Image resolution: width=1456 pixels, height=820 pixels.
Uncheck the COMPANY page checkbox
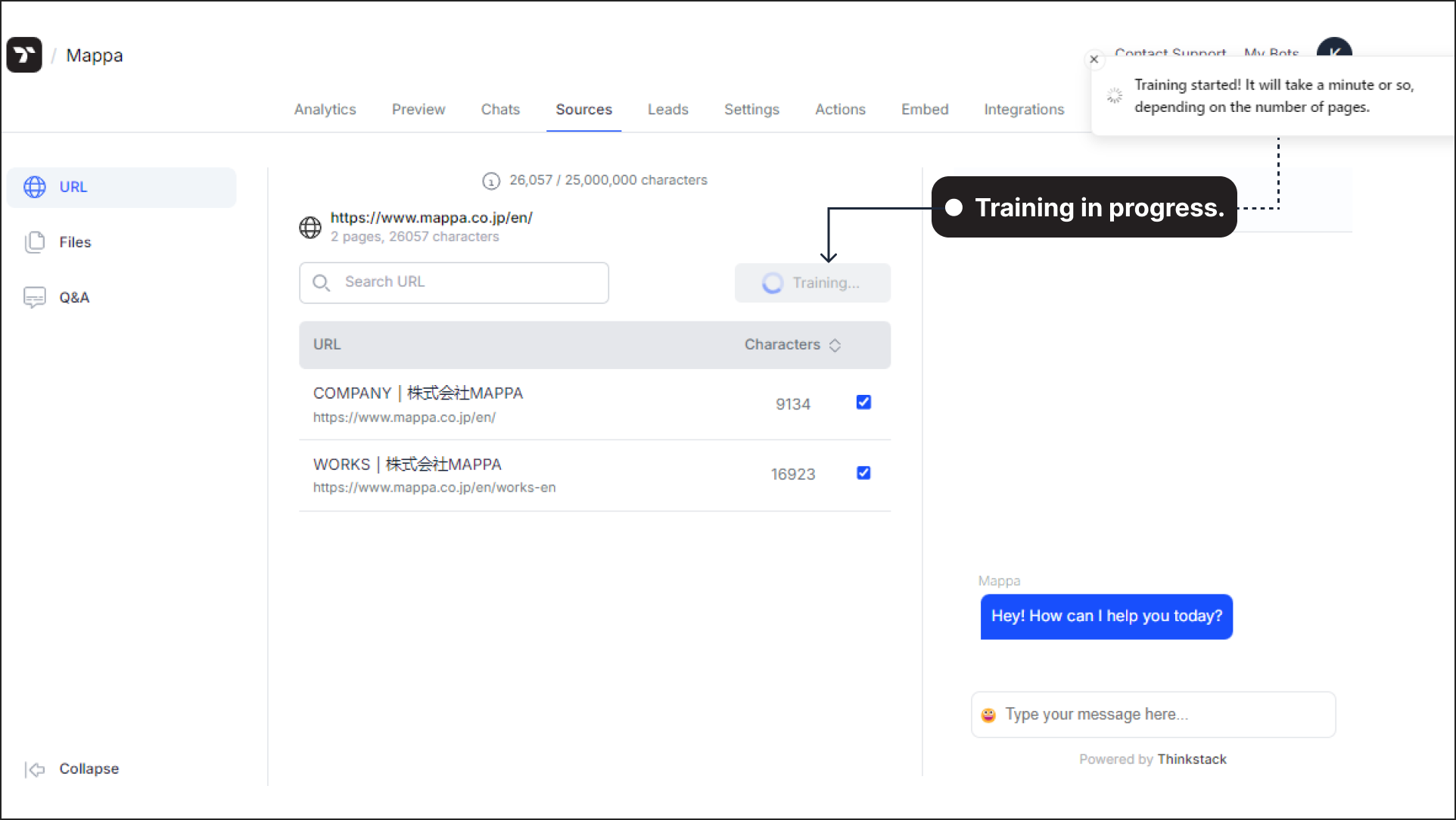(x=863, y=402)
